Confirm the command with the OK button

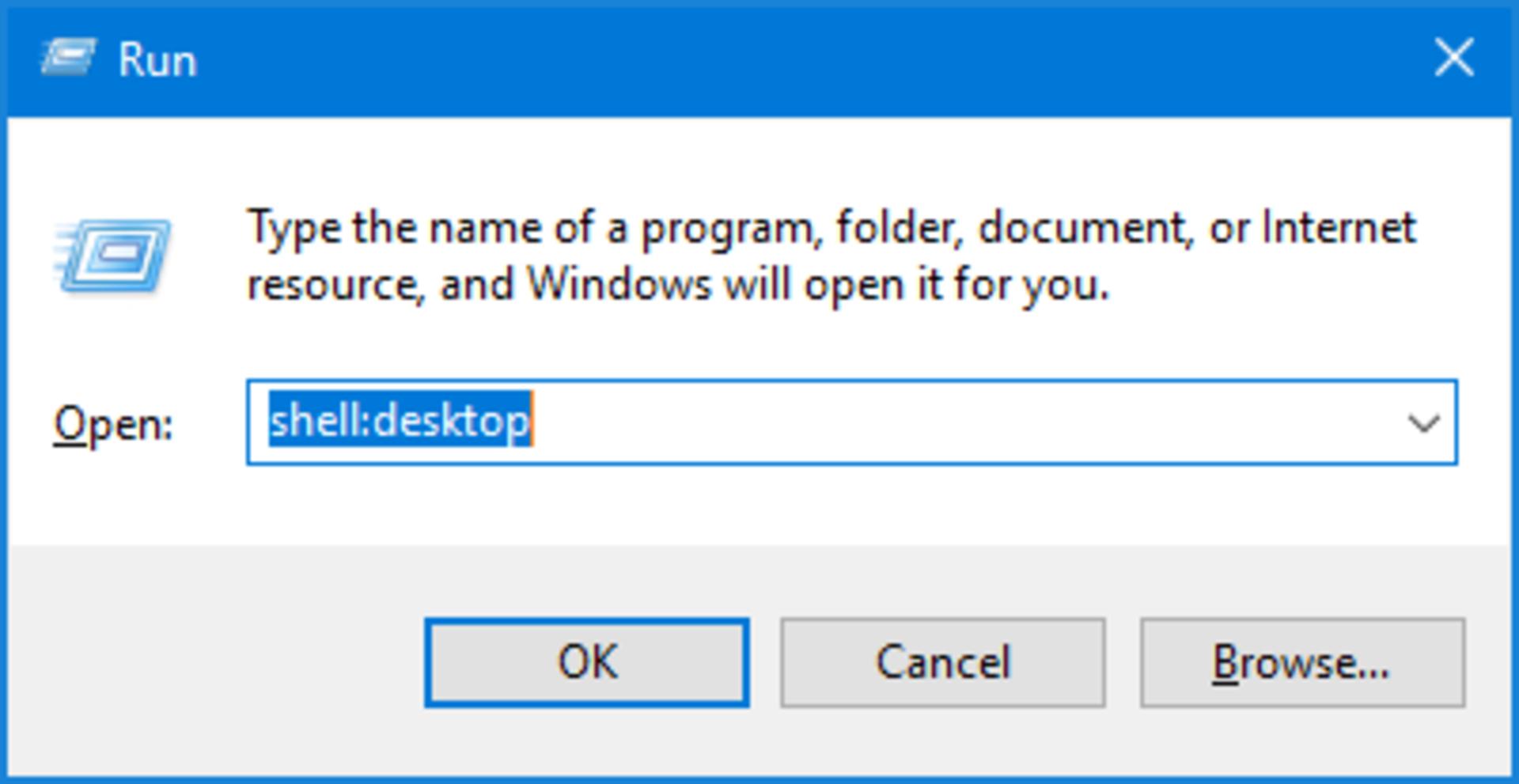pos(587,662)
